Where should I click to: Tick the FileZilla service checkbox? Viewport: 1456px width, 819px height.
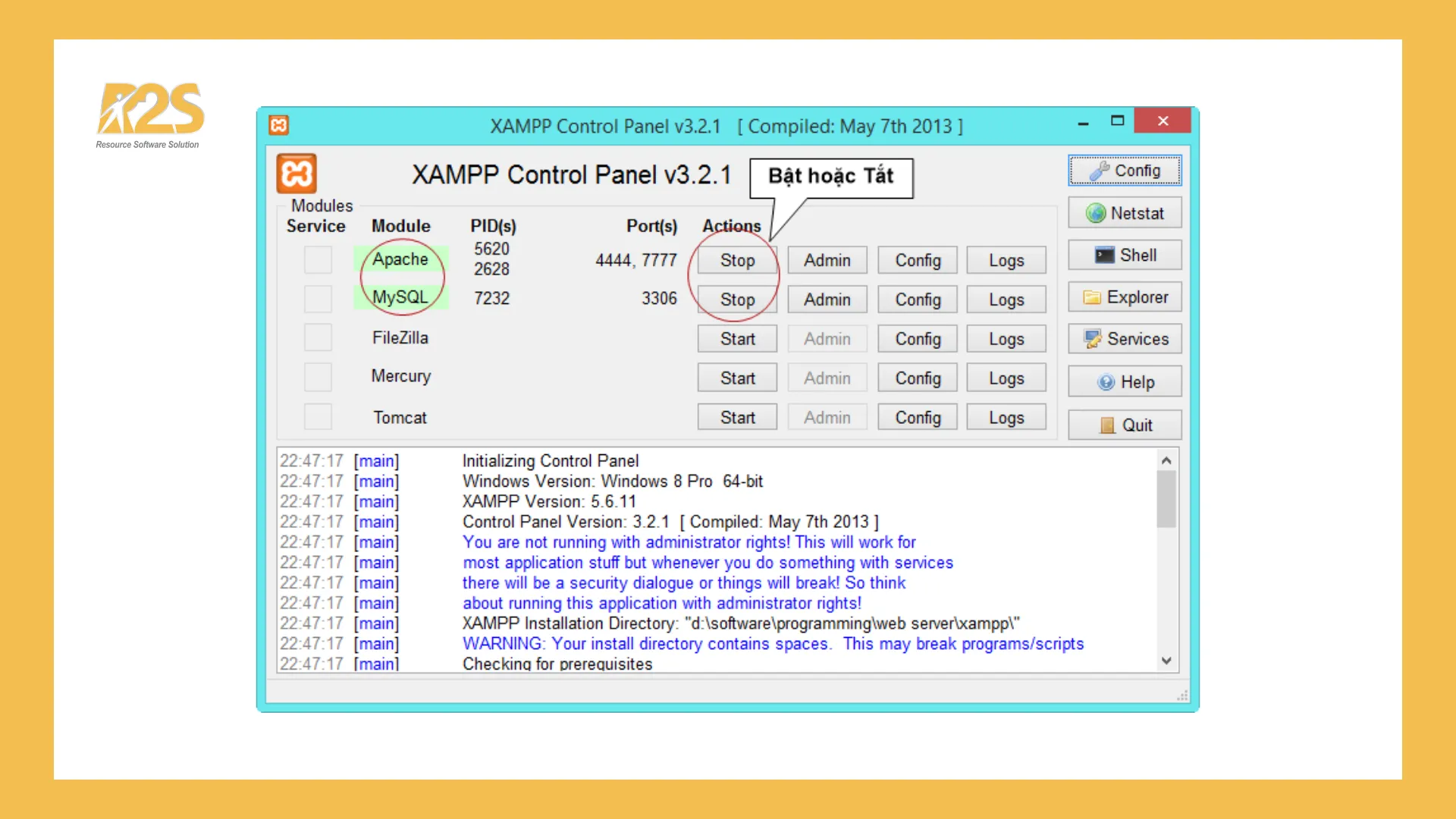318,337
